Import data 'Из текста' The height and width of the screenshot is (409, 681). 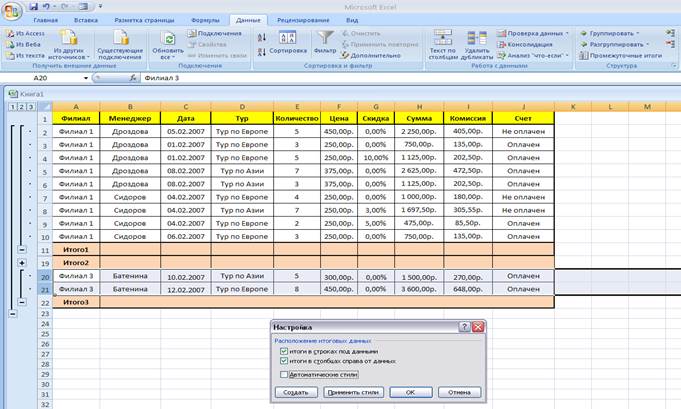point(26,56)
